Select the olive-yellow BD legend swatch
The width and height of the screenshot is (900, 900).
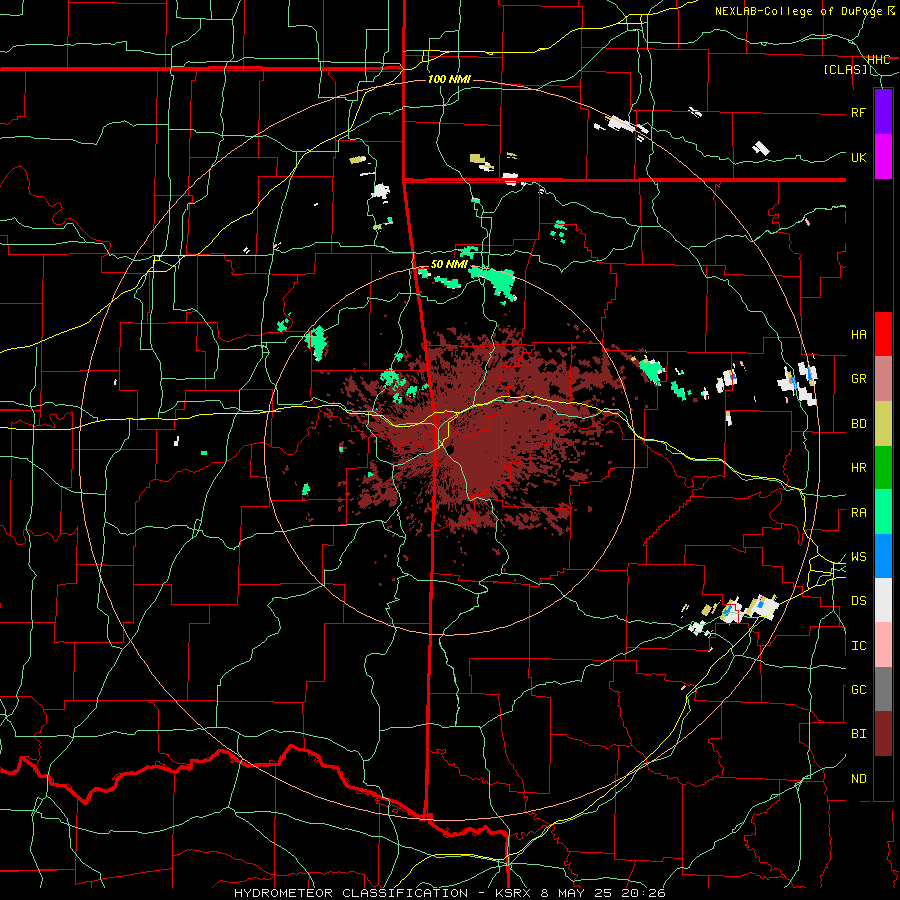click(x=883, y=424)
